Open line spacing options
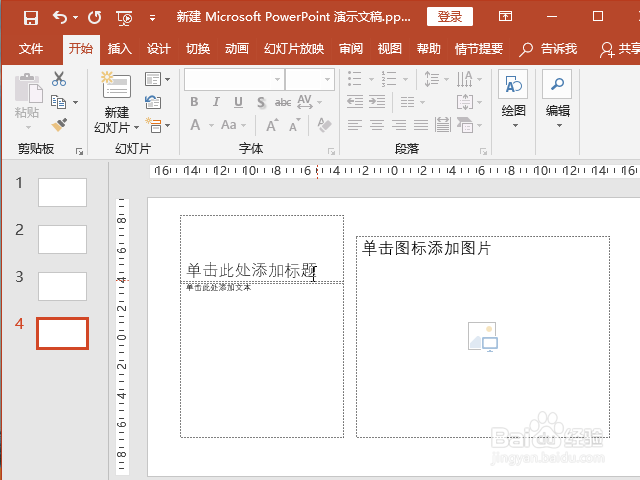Screen dimensions: 640x480 click(x=436, y=79)
